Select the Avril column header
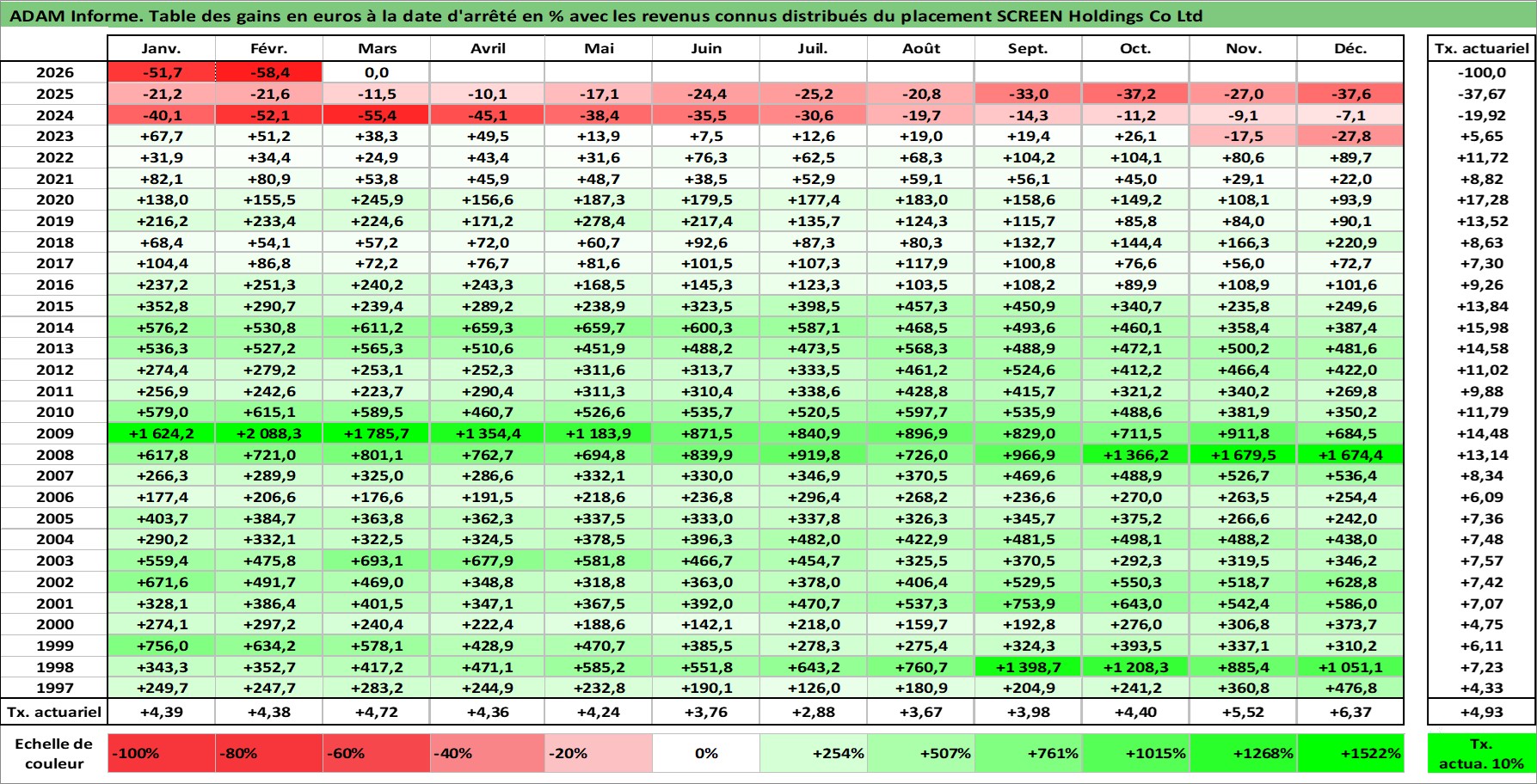 (488, 49)
